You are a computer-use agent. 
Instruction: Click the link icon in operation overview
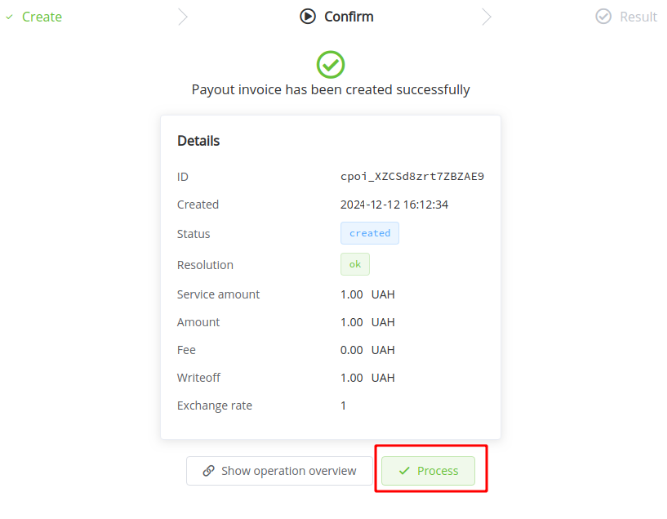208,471
